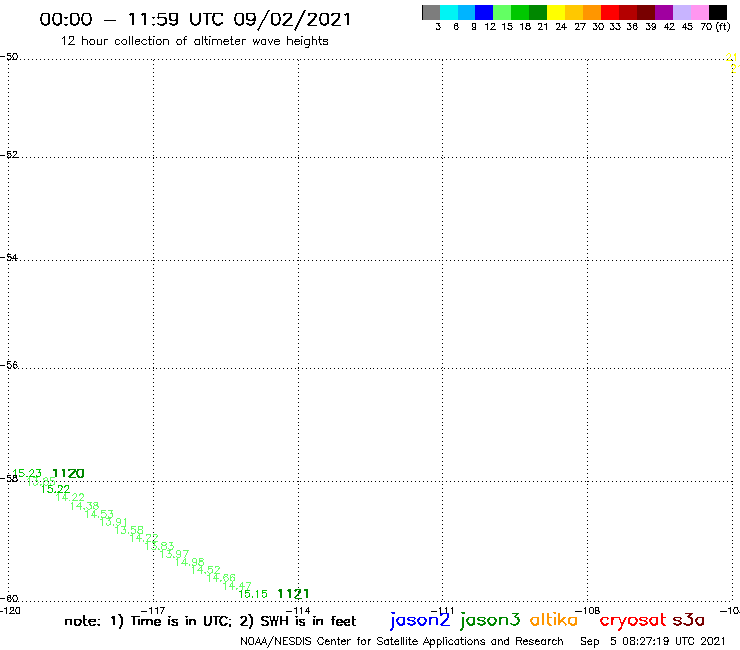Click the legend tick label '24'
The height and width of the screenshot is (650, 740).
(561, 27)
